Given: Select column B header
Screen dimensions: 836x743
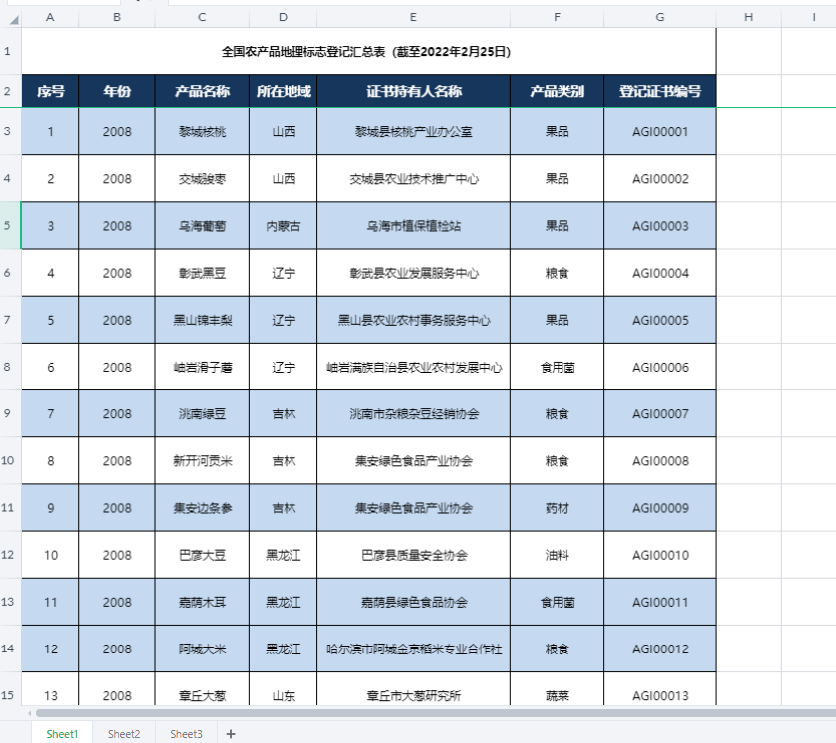Looking at the screenshot, I should pos(117,17).
